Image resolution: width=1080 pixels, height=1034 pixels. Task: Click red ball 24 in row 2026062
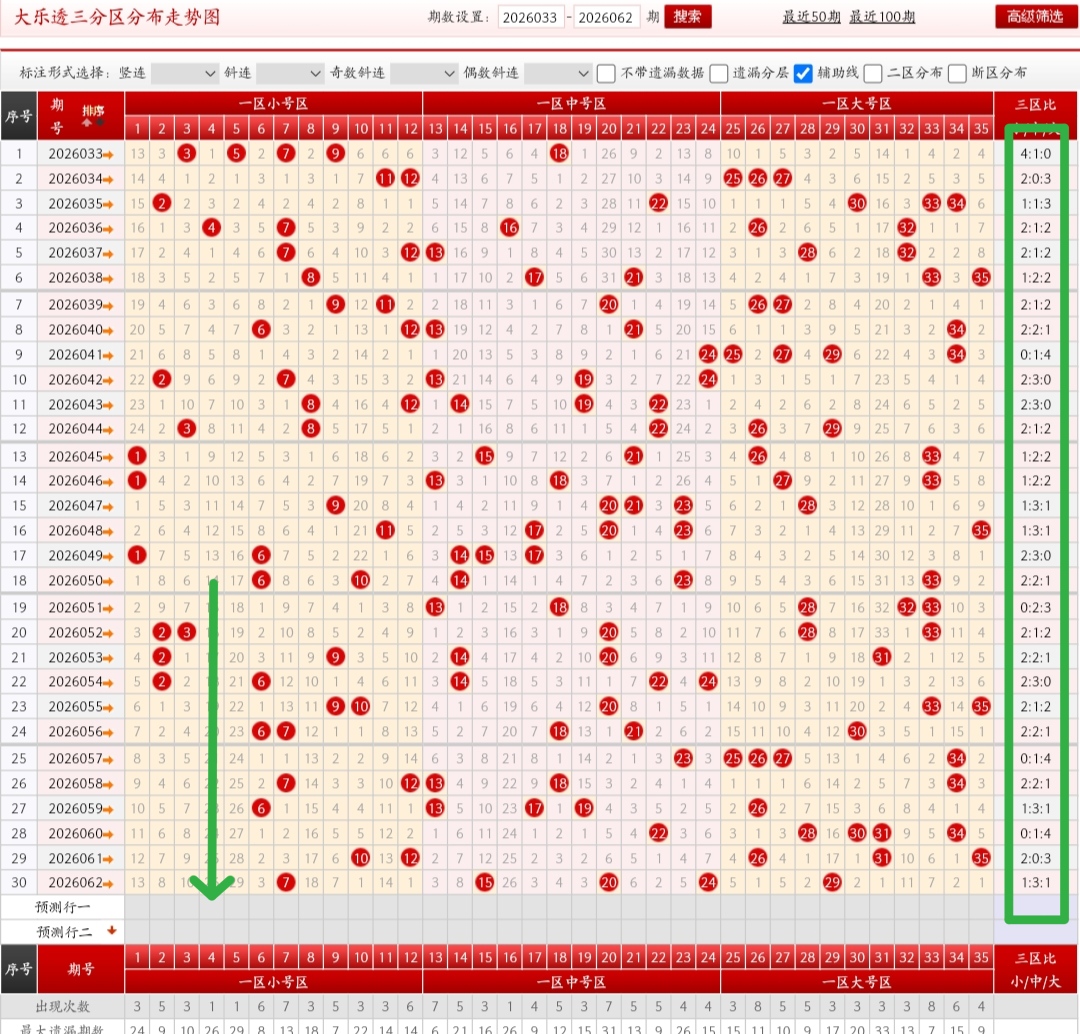click(x=708, y=882)
